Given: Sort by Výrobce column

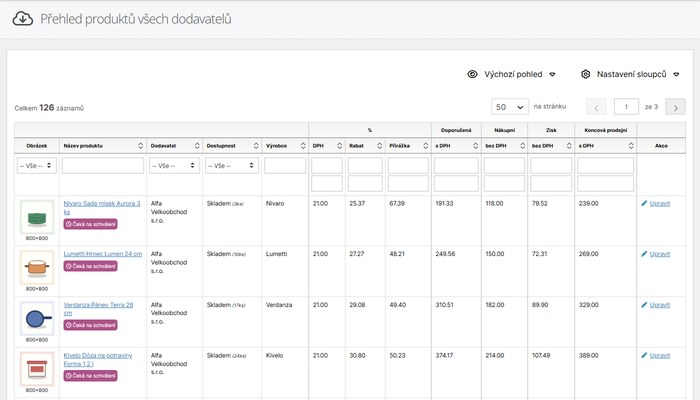Looking at the screenshot, I should [303, 146].
